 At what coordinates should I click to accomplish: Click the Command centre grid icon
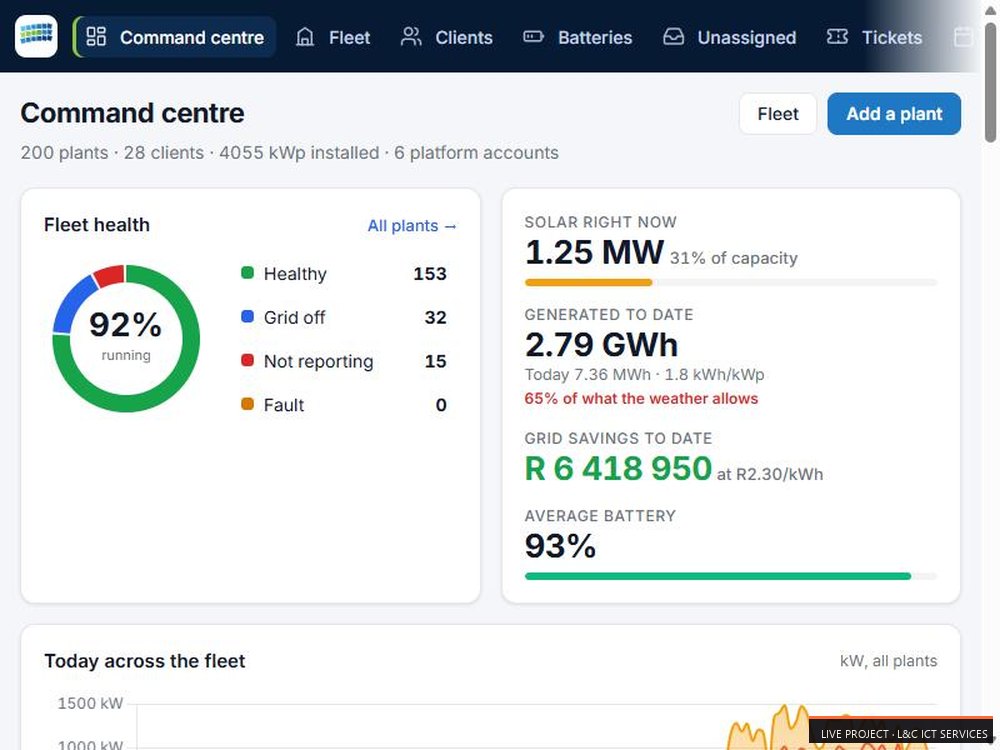pos(96,36)
